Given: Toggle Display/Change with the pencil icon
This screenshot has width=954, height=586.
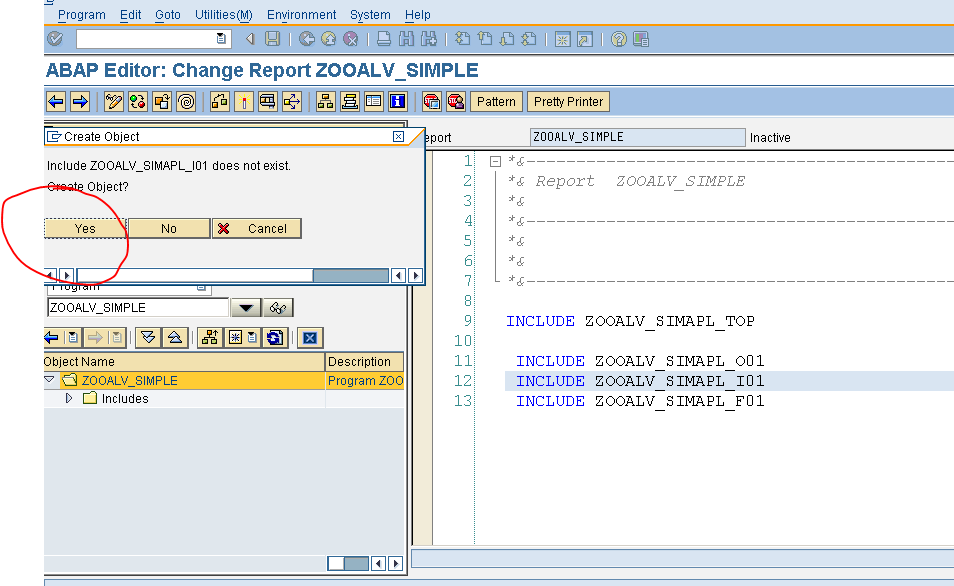Looking at the screenshot, I should [x=114, y=102].
